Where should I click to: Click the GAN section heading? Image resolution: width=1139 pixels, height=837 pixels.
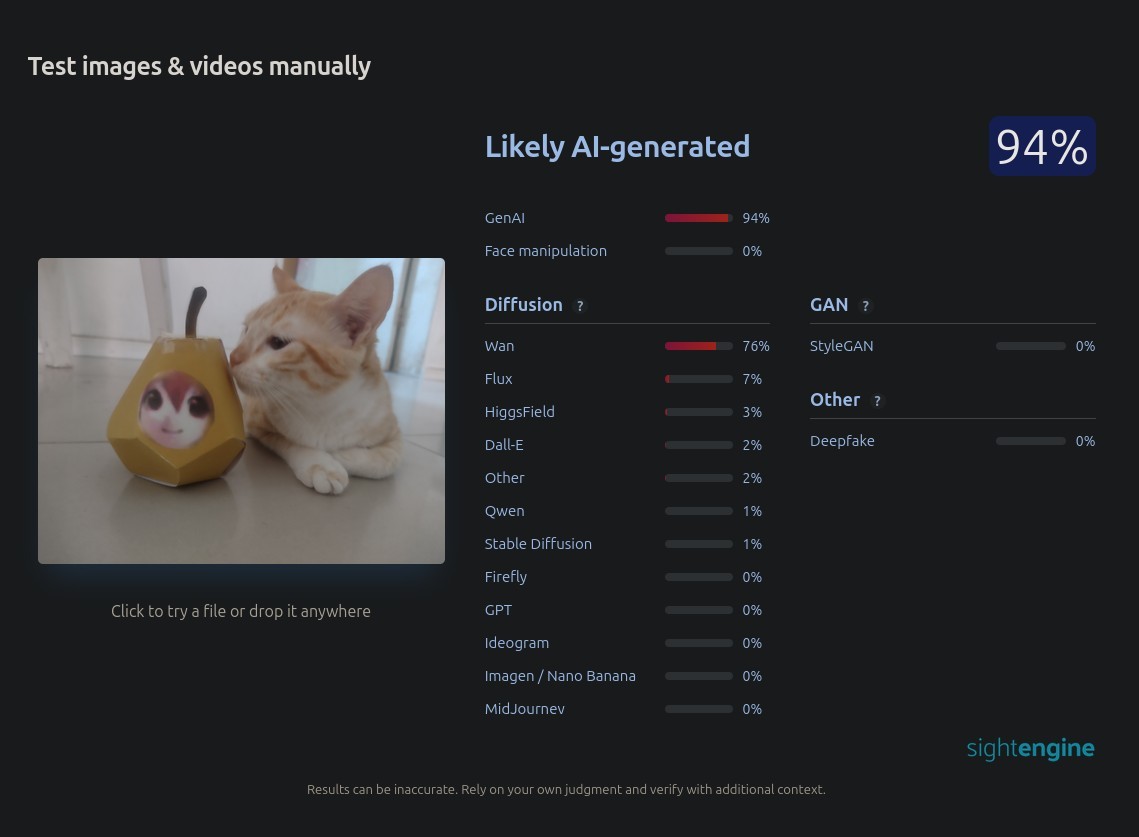tap(829, 304)
